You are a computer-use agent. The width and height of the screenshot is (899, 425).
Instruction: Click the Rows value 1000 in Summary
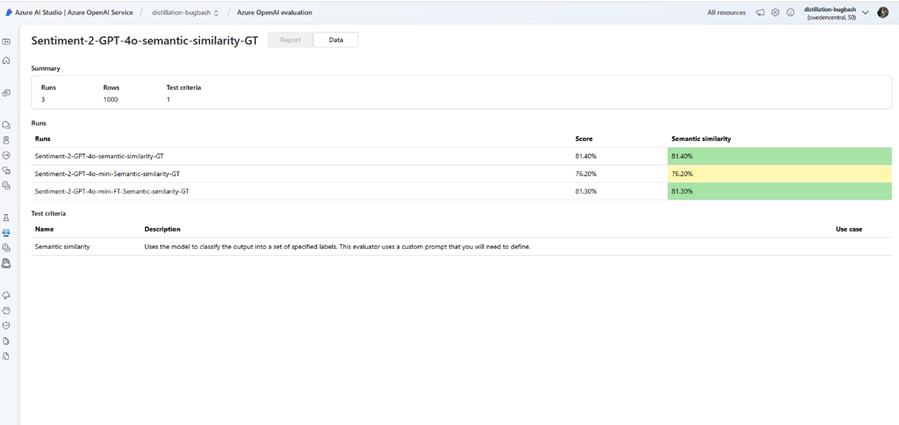pyautogui.click(x=110, y=100)
